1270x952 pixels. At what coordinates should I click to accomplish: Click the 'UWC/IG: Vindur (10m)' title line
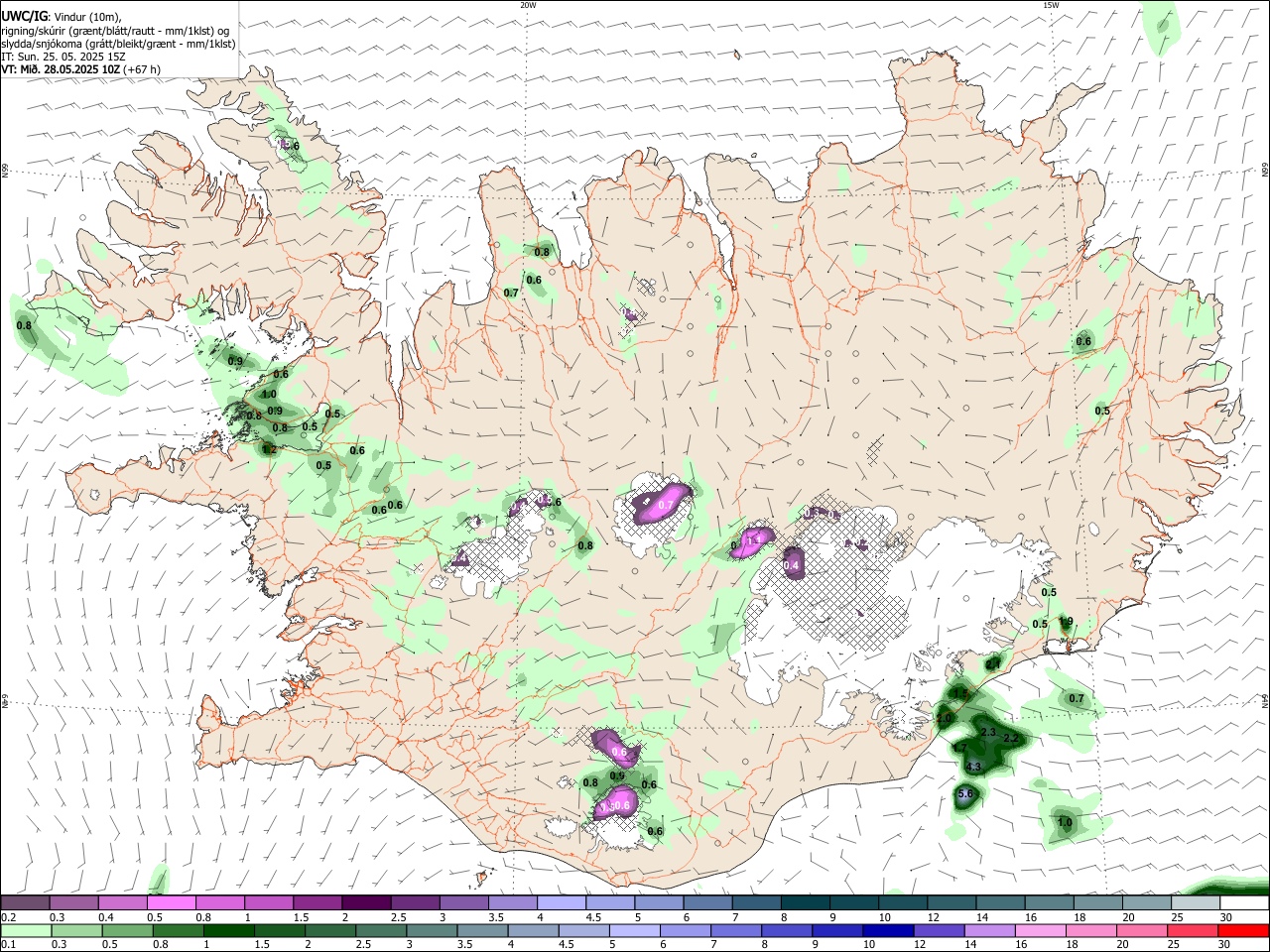pos(62,17)
